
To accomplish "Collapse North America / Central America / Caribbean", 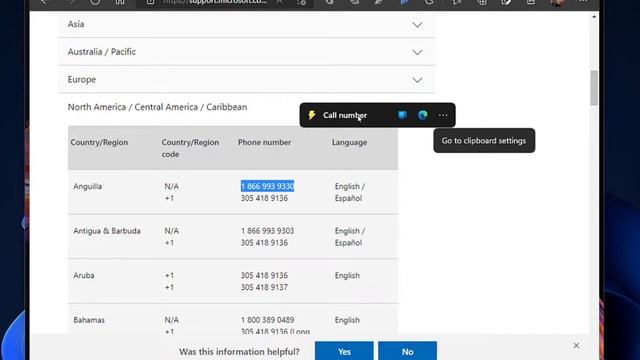I will pyautogui.click(x=157, y=107).
